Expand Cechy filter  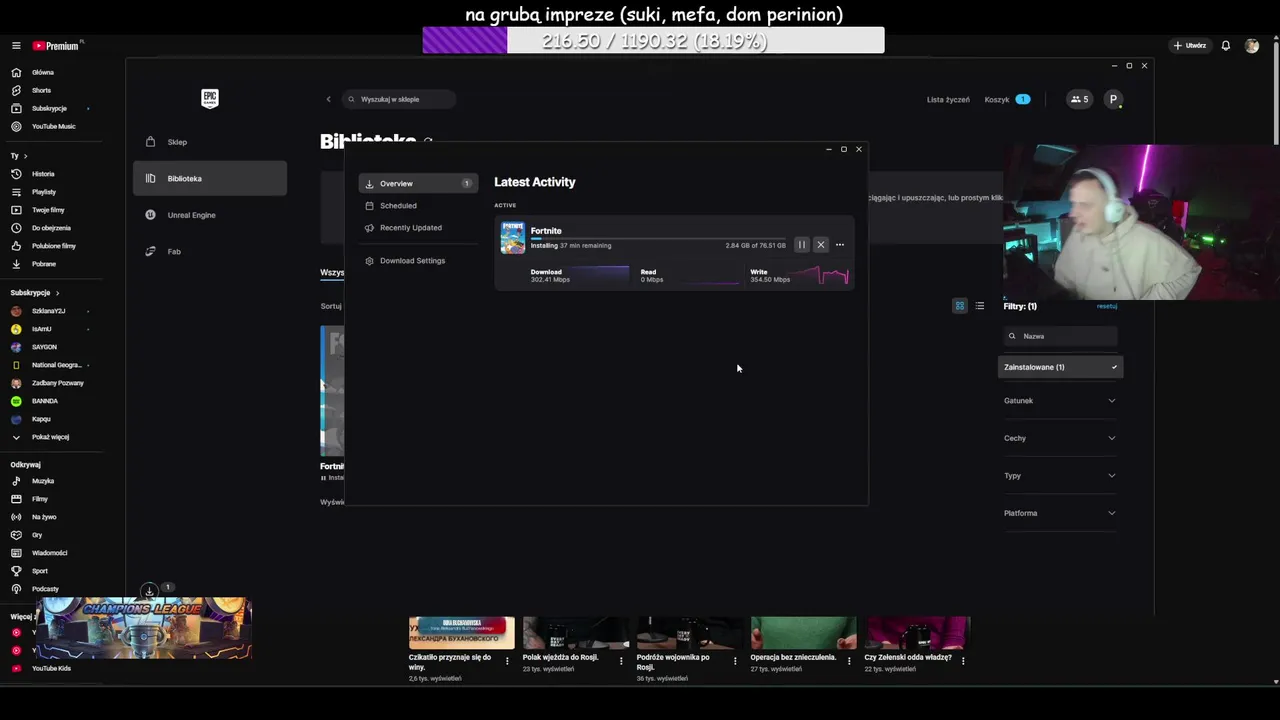click(x=1060, y=438)
